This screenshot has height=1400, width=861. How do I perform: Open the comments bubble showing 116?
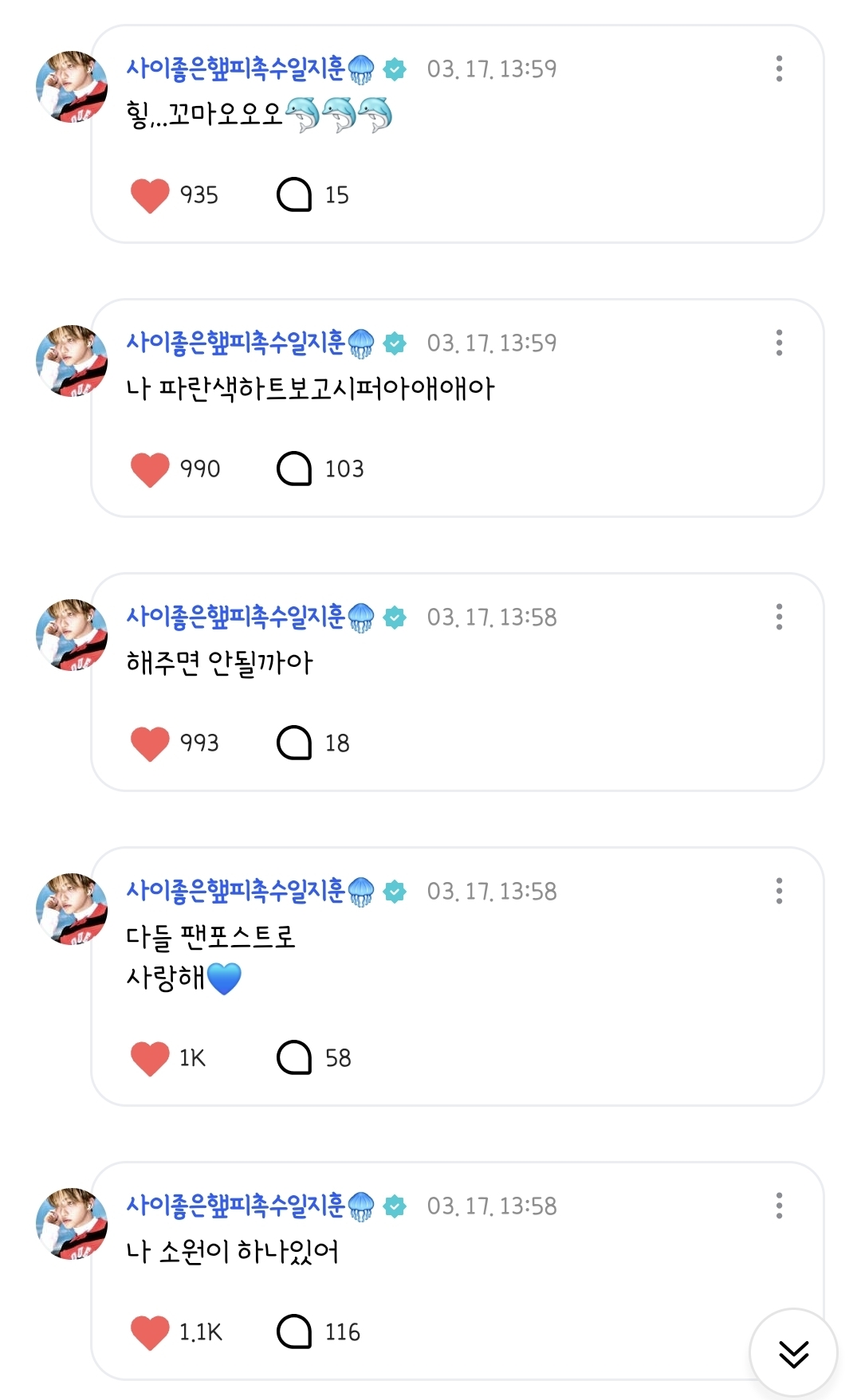tap(294, 1332)
